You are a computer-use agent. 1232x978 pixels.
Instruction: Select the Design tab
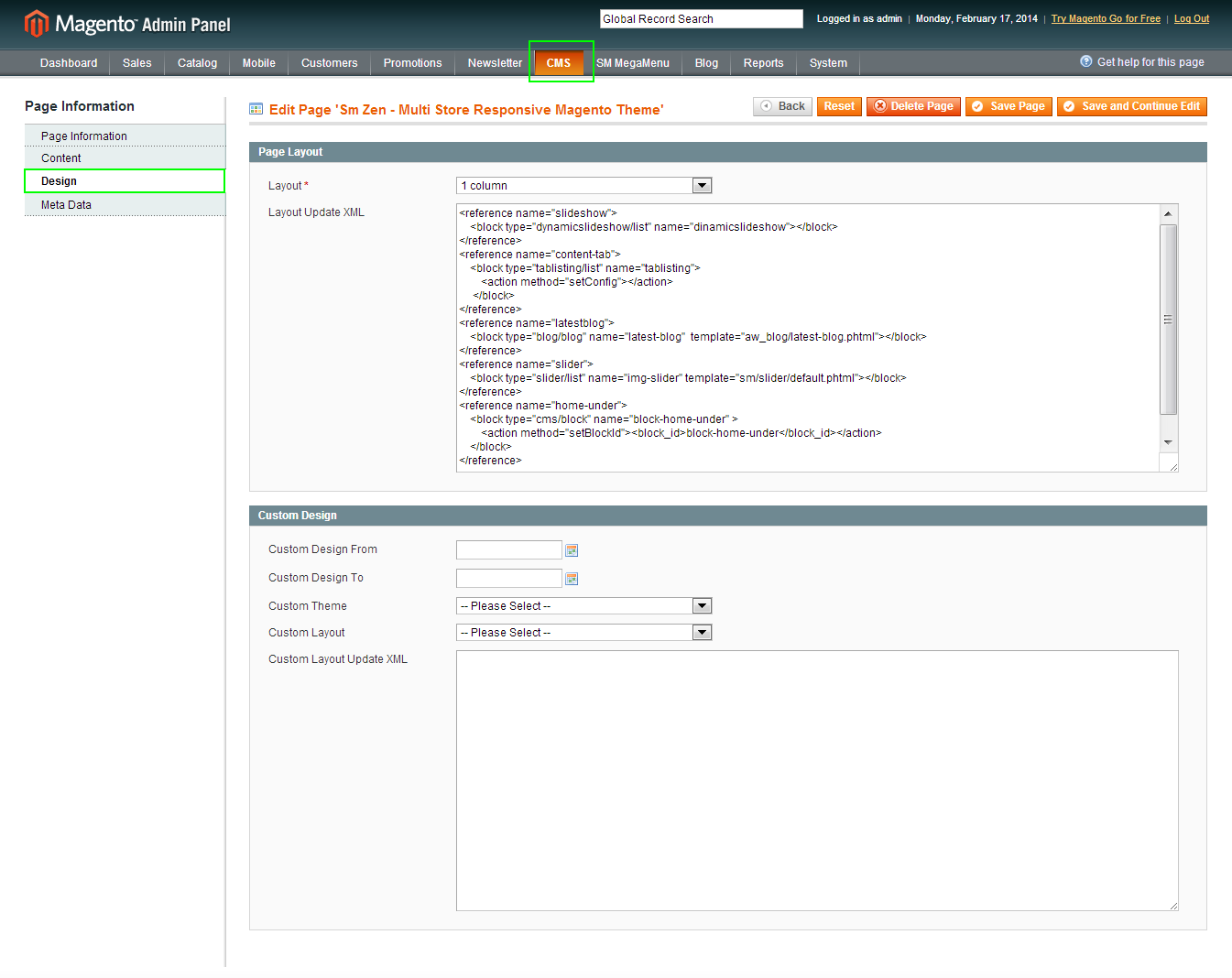coord(125,181)
